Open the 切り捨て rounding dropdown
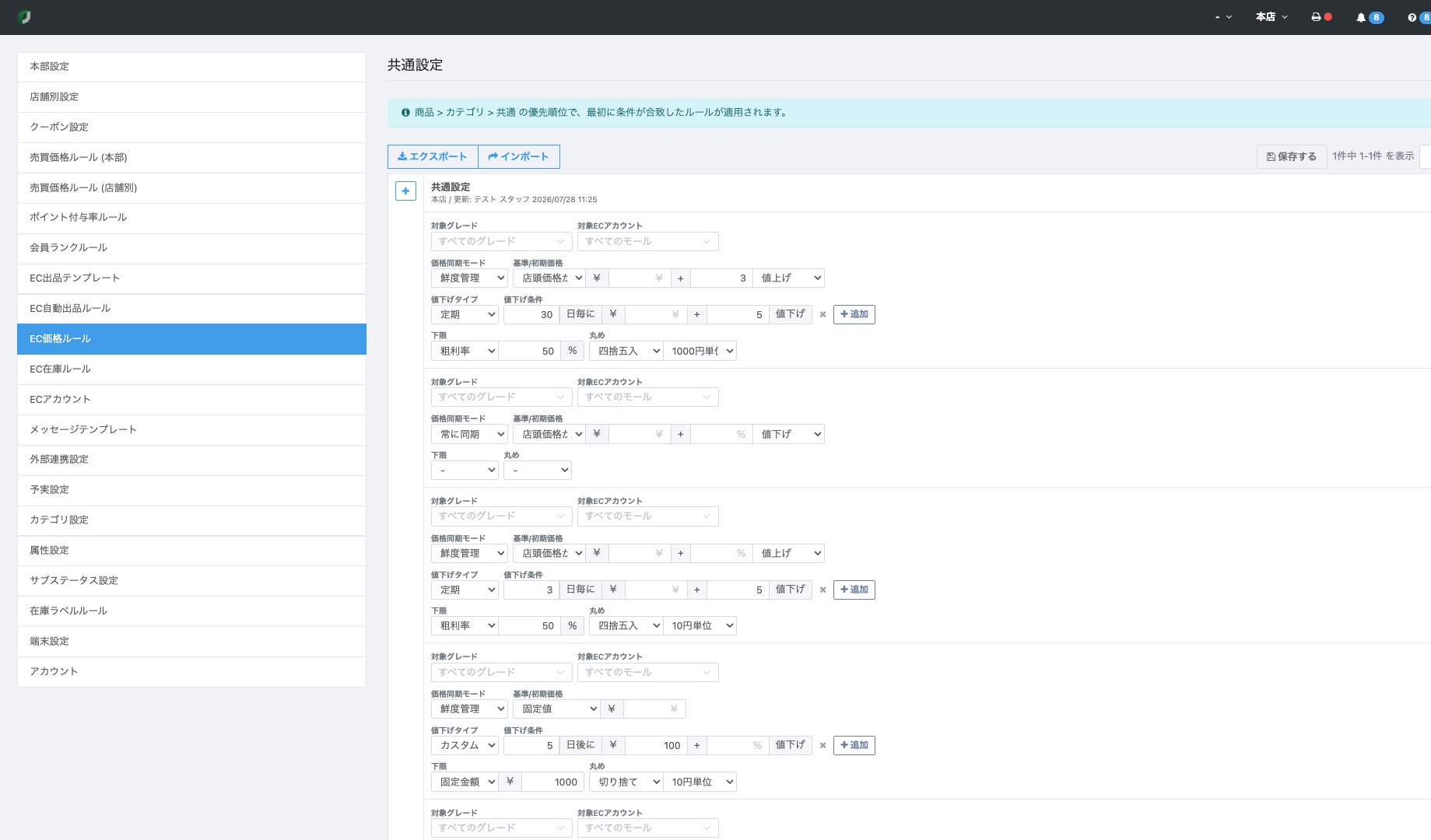Screen dimensions: 1431x840 tap(626, 782)
